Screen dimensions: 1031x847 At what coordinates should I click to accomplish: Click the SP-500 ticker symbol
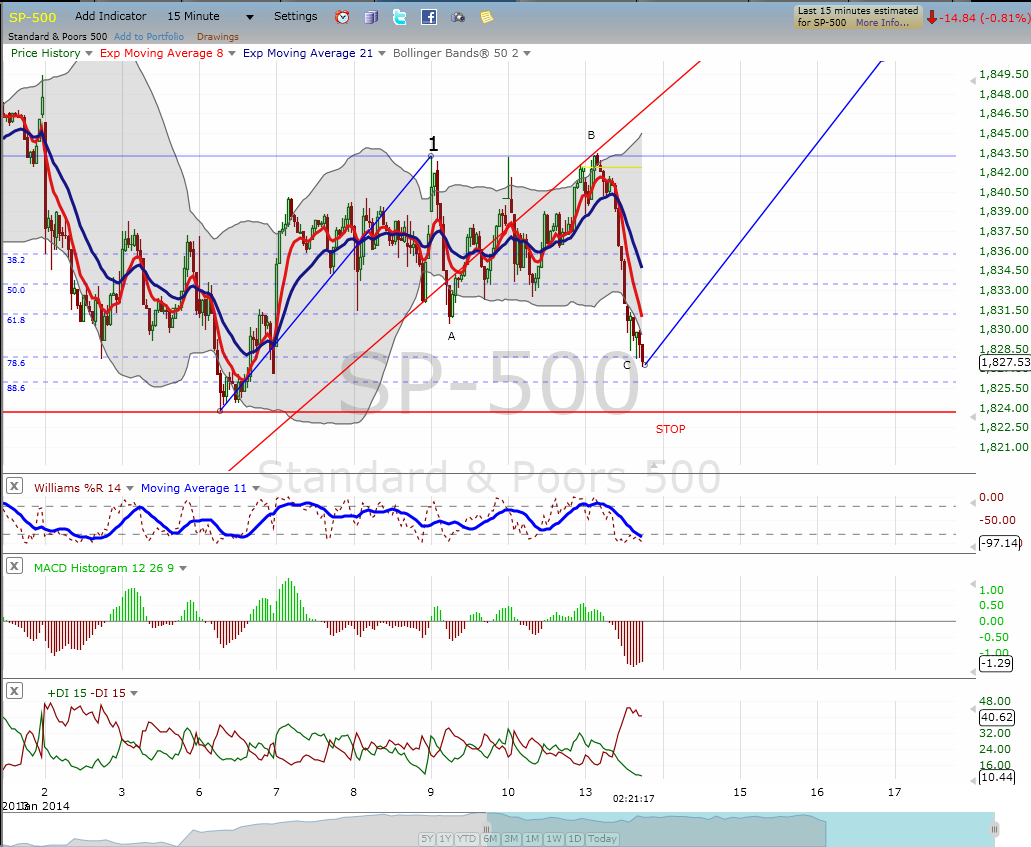coord(32,17)
